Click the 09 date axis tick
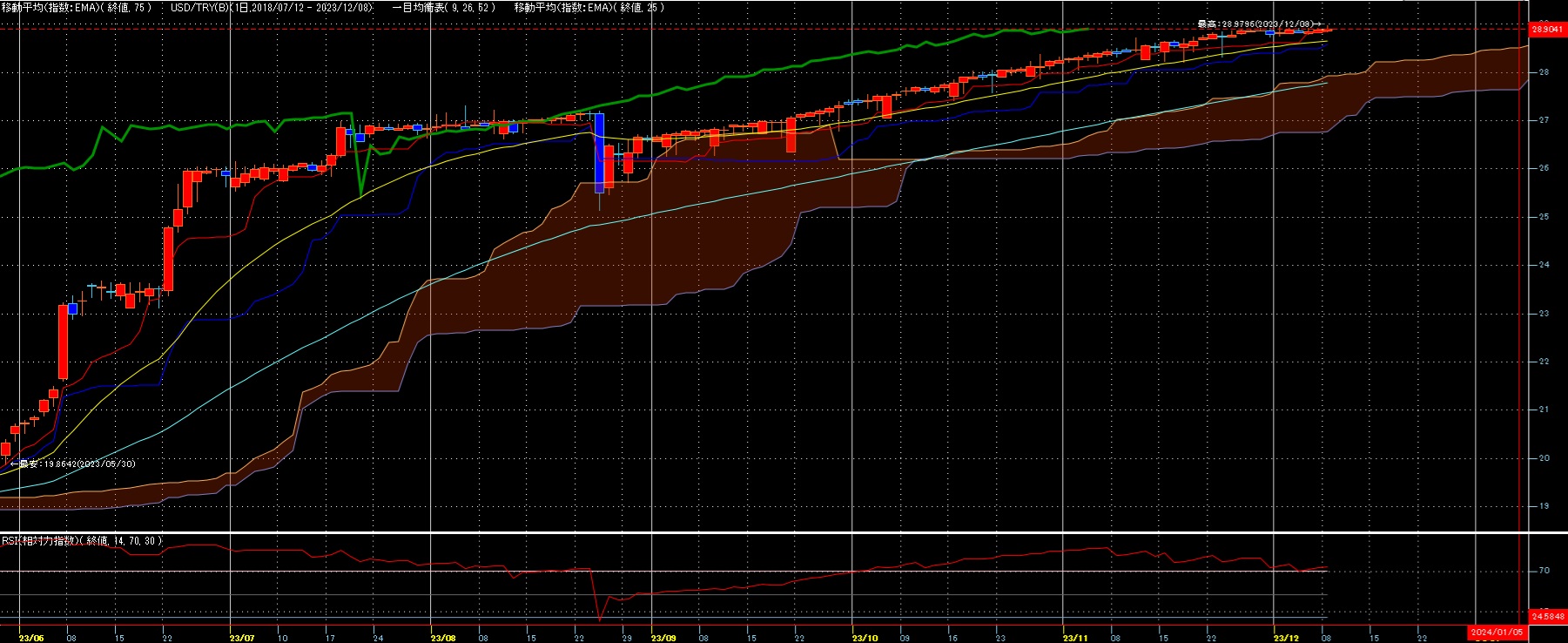Image resolution: width=1568 pixels, height=643 pixels. [x=905, y=639]
